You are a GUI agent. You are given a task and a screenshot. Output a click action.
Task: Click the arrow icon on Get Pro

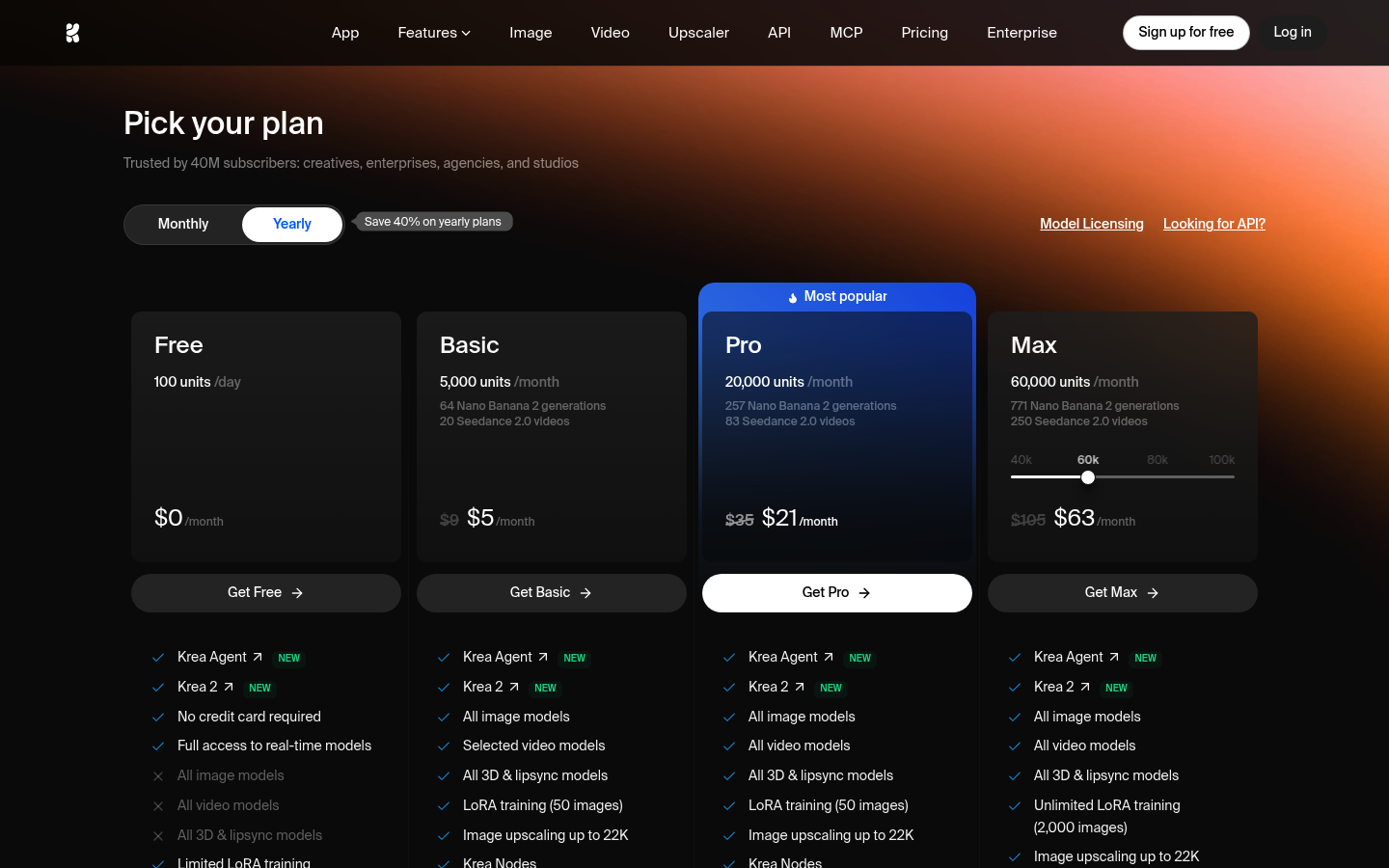[864, 593]
